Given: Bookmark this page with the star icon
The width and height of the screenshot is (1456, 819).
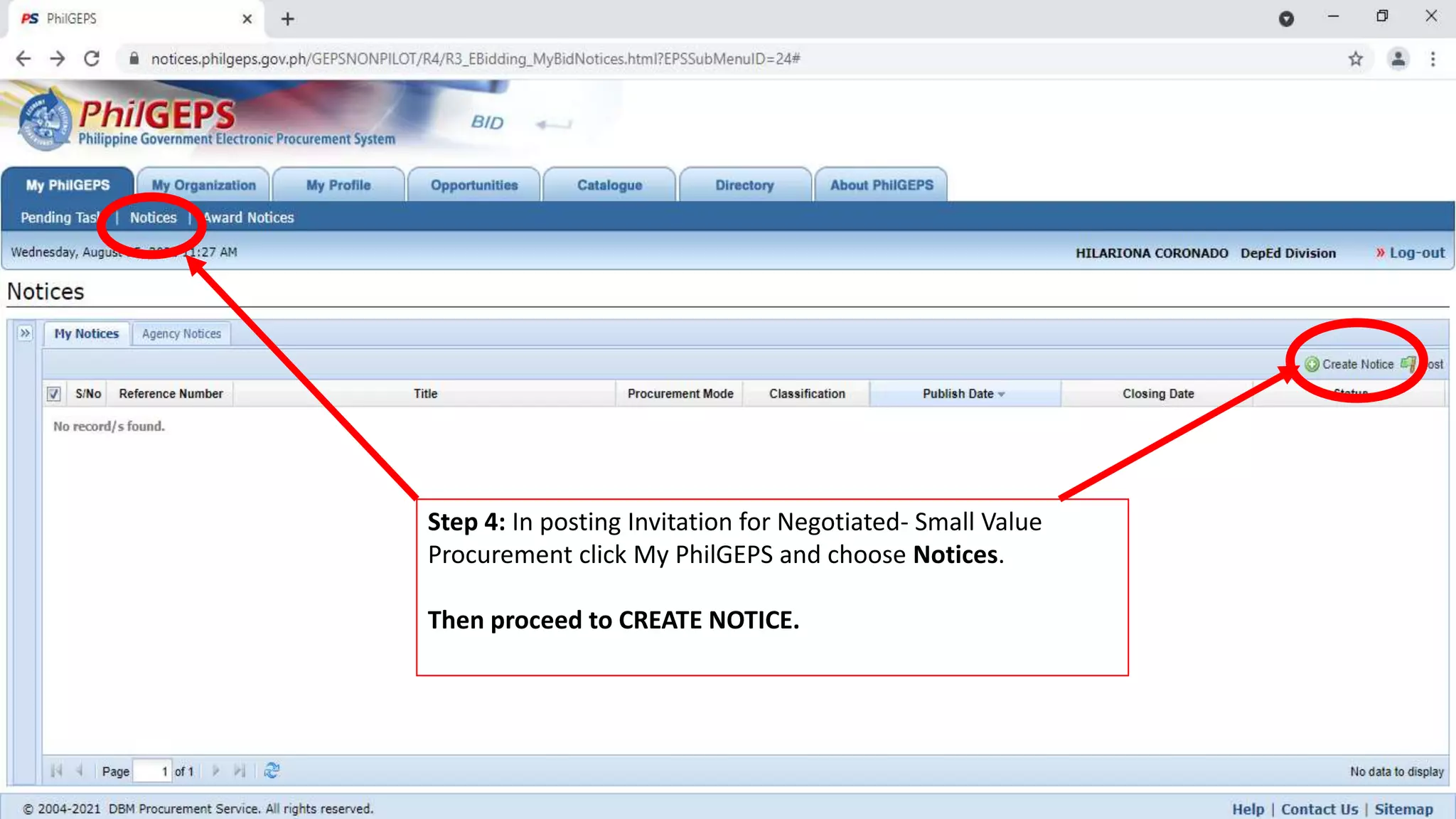Looking at the screenshot, I should coord(1355,59).
